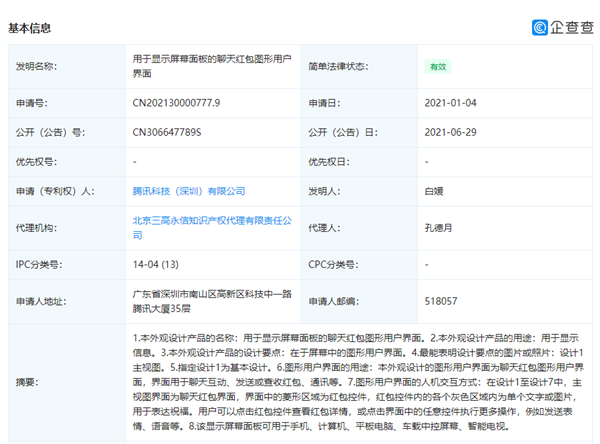Click the 申请（专利权）人 label cell

click(67, 191)
